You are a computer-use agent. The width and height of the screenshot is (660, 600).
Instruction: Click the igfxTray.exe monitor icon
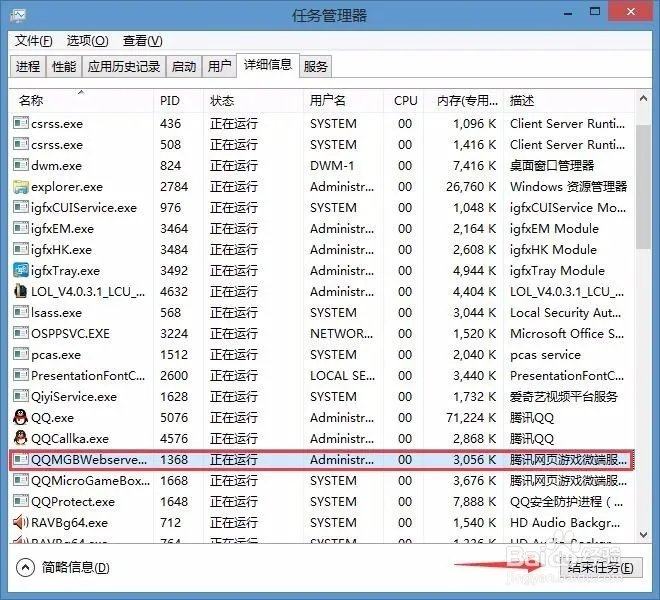(20, 270)
